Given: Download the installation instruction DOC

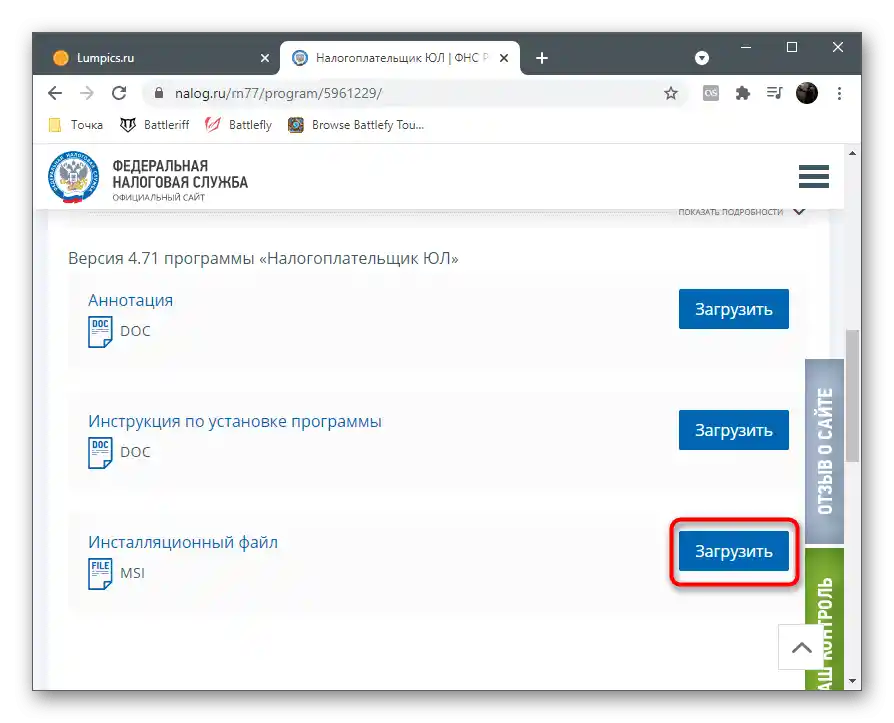Looking at the screenshot, I should pyautogui.click(x=733, y=430).
